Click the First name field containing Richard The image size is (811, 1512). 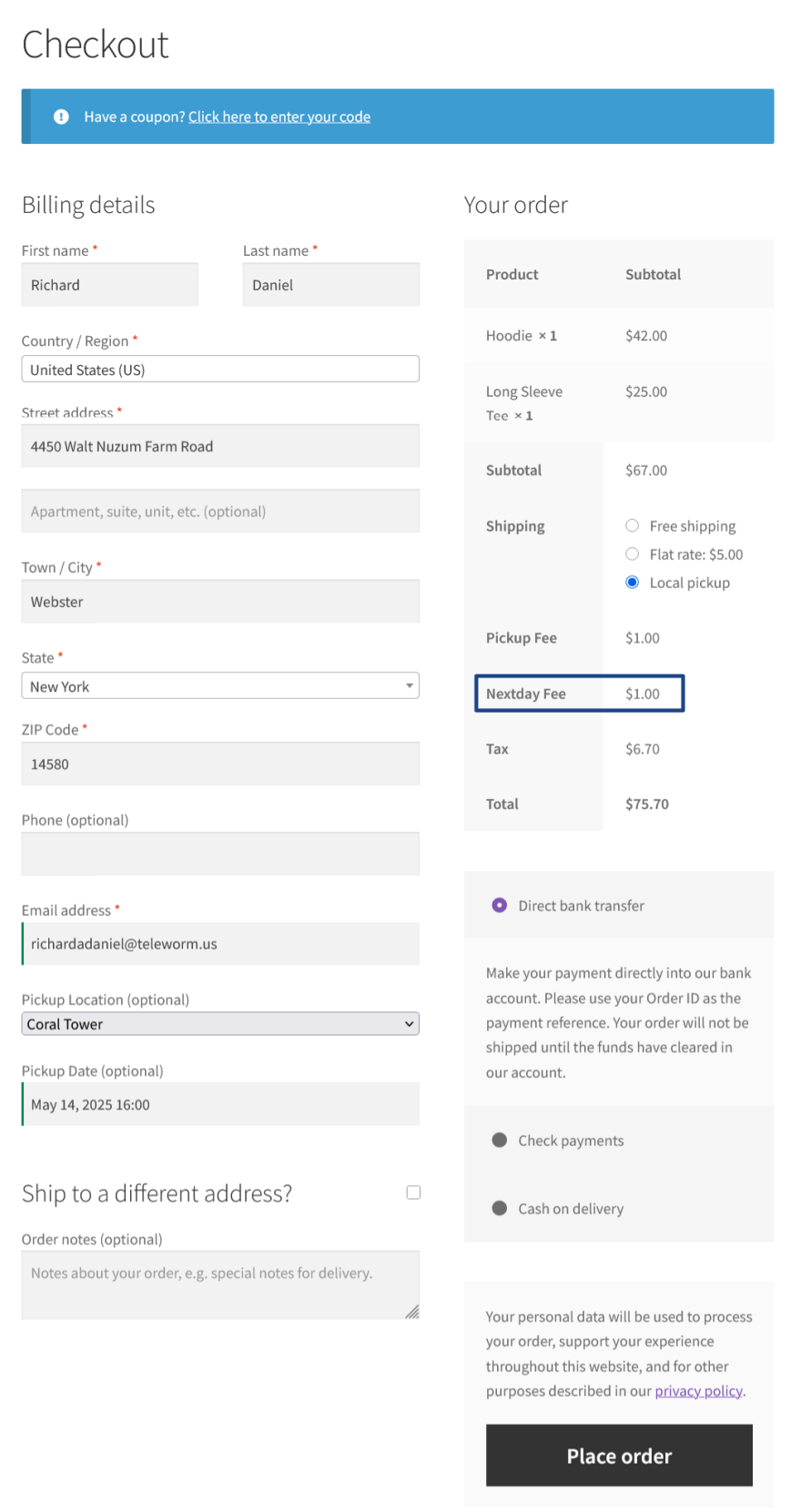109,285
